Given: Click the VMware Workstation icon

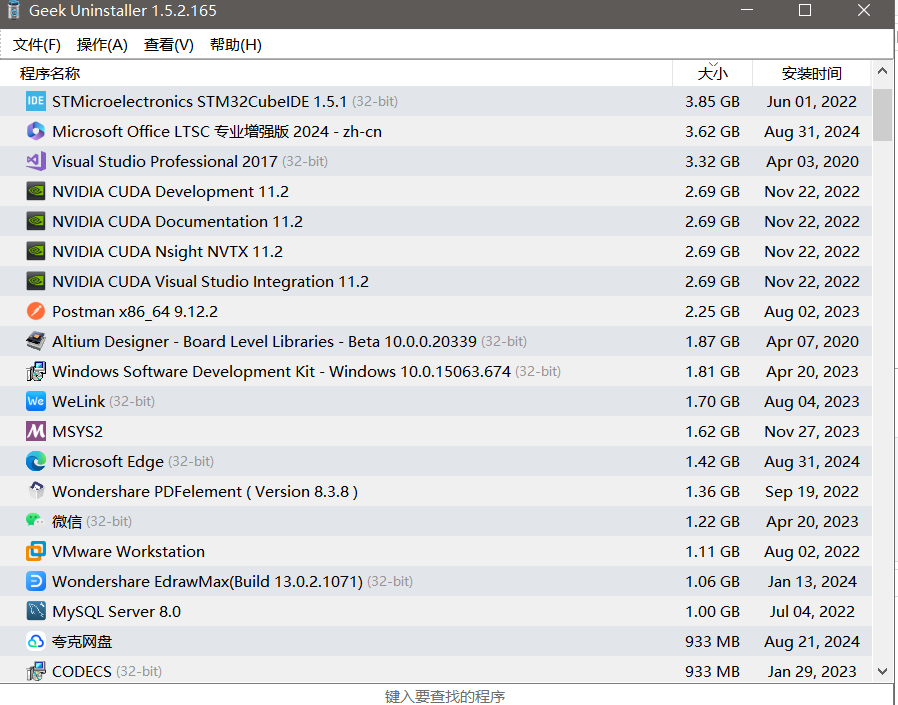Looking at the screenshot, I should pos(36,551).
